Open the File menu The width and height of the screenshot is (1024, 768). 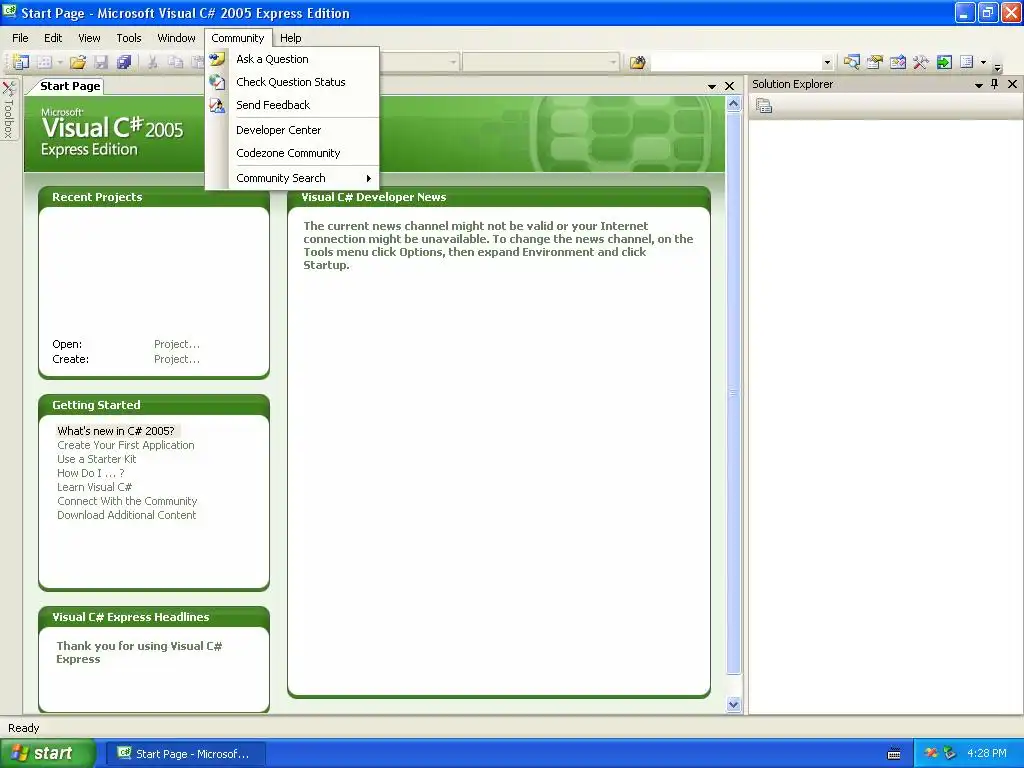pyautogui.click(x=20, y=38)
